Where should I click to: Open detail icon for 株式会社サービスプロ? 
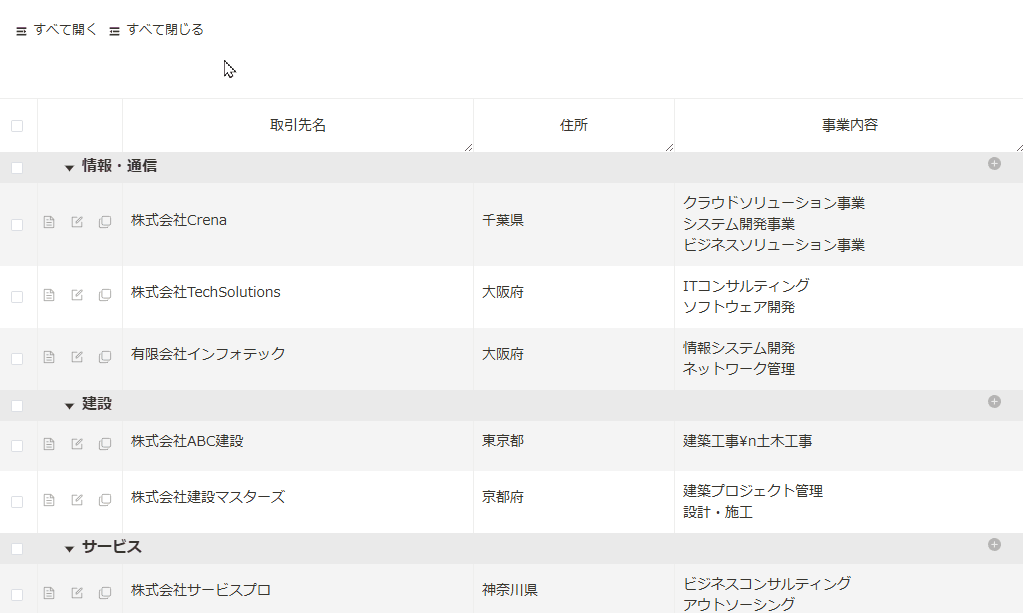[x=49, y=593]
